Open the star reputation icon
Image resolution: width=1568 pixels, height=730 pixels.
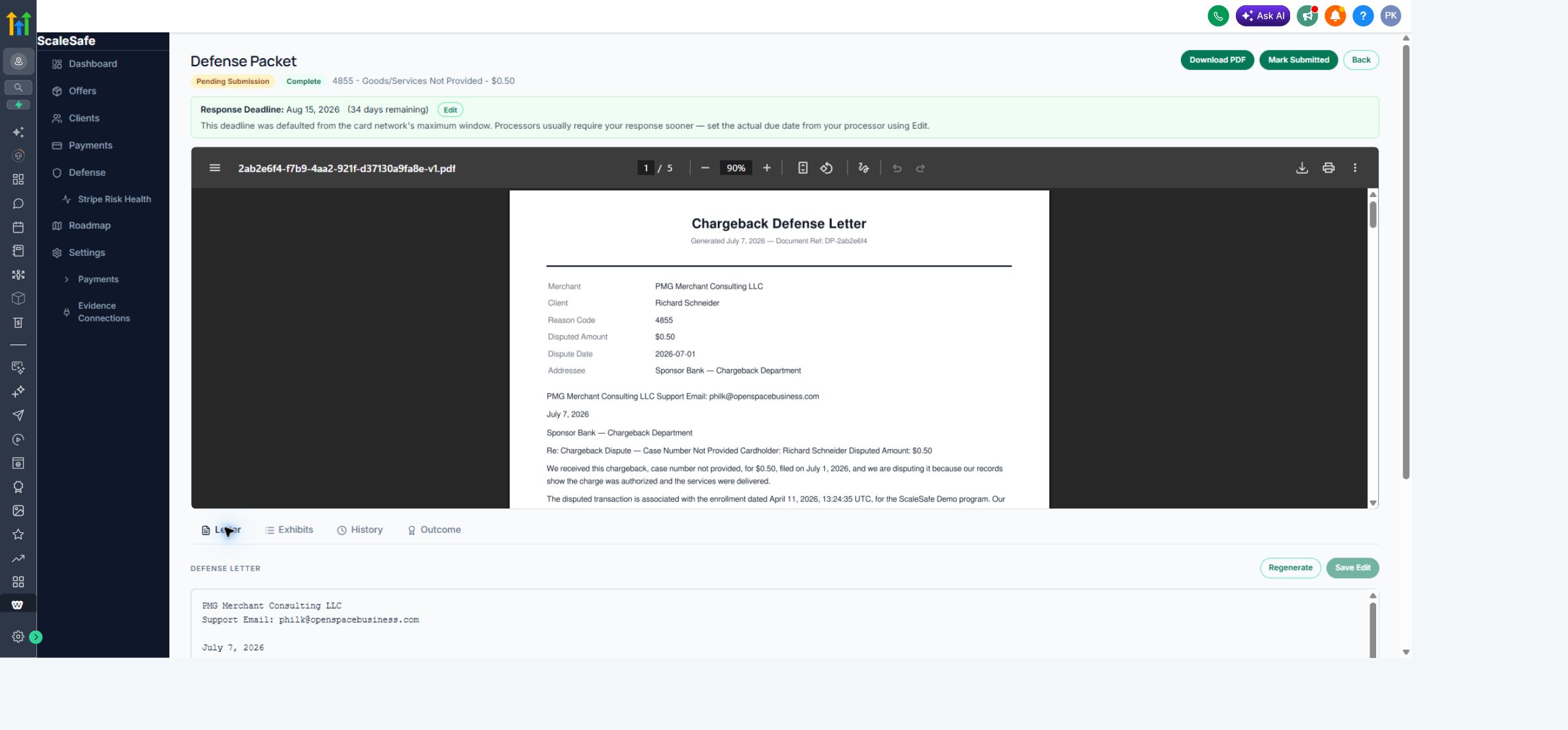point(19,534)
